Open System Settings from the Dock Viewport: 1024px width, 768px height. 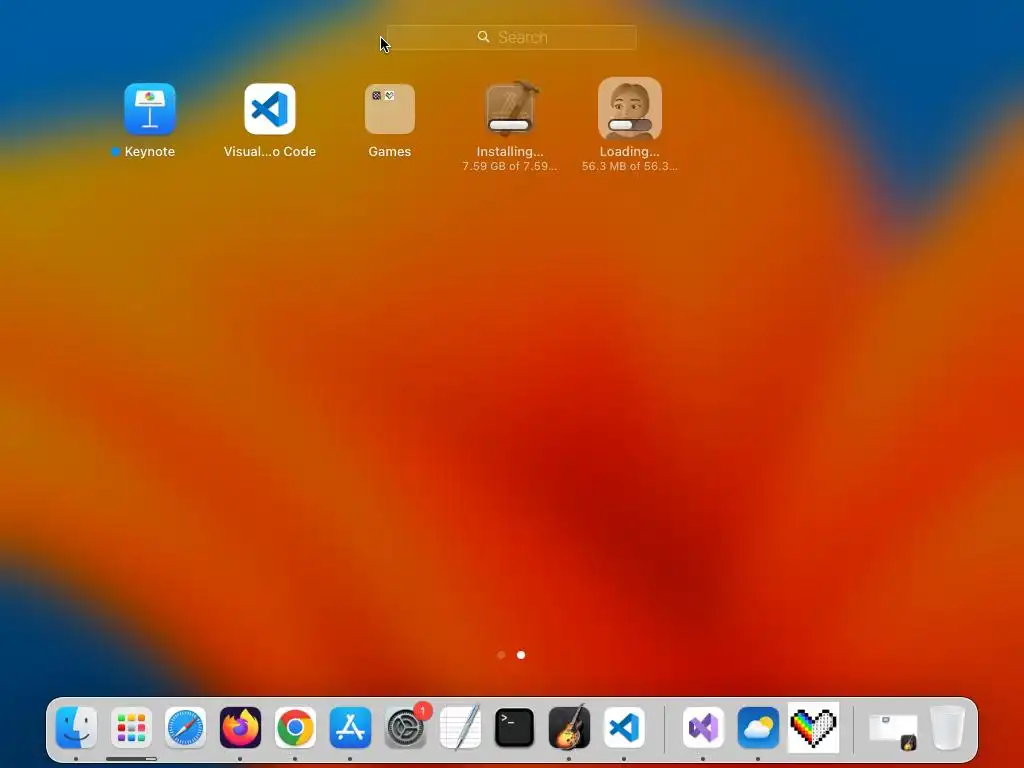(405, 728)
